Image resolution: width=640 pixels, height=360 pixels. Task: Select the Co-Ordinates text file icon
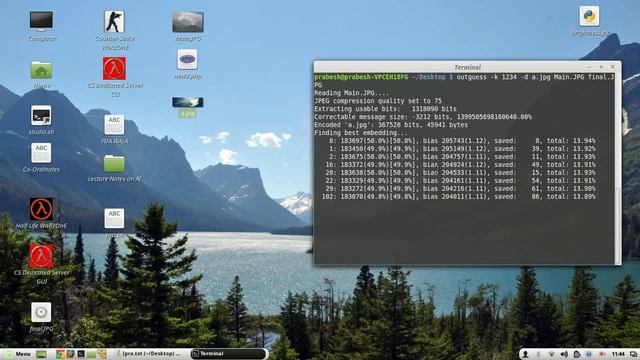pos(41,153)
